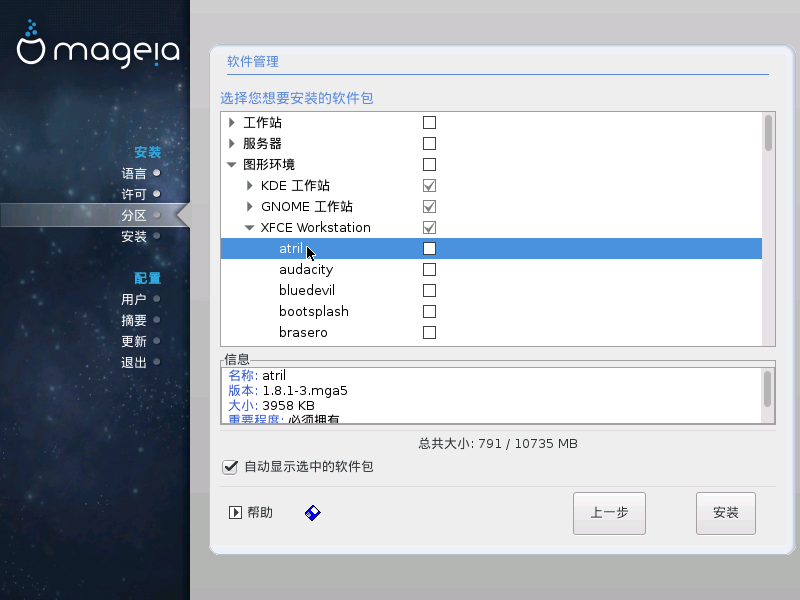Click the 用户 step in sidebar
This screenshot has height=600, width=800.
[141, 299]
